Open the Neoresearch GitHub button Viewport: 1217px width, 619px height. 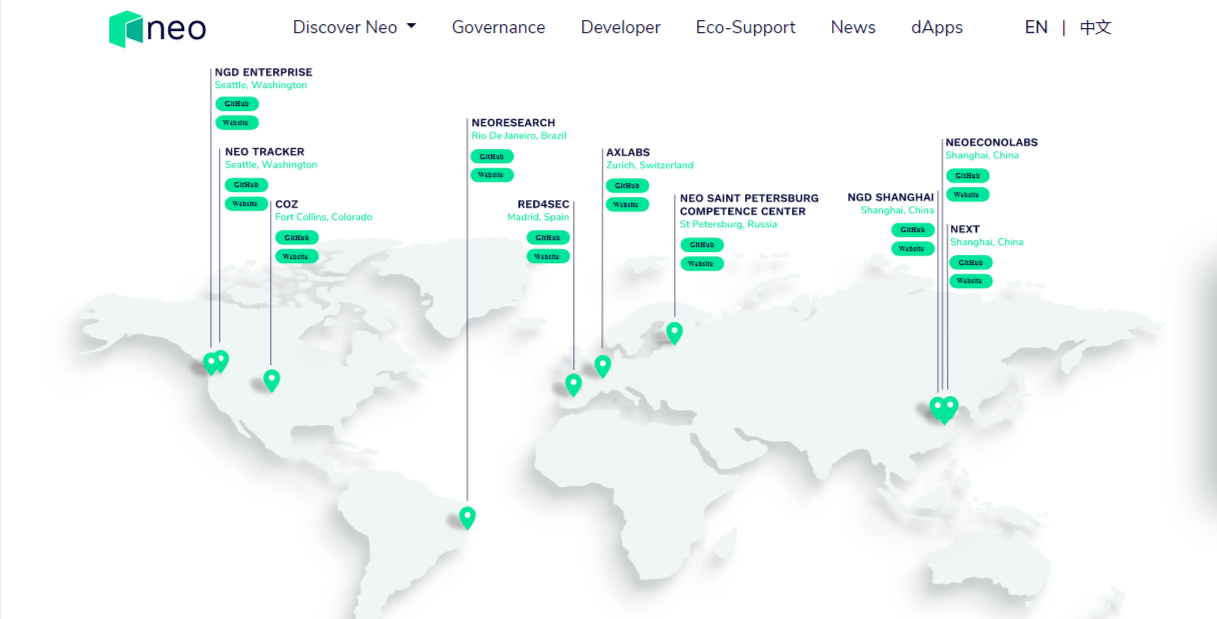pyautogui.click(x=492, y=157)
